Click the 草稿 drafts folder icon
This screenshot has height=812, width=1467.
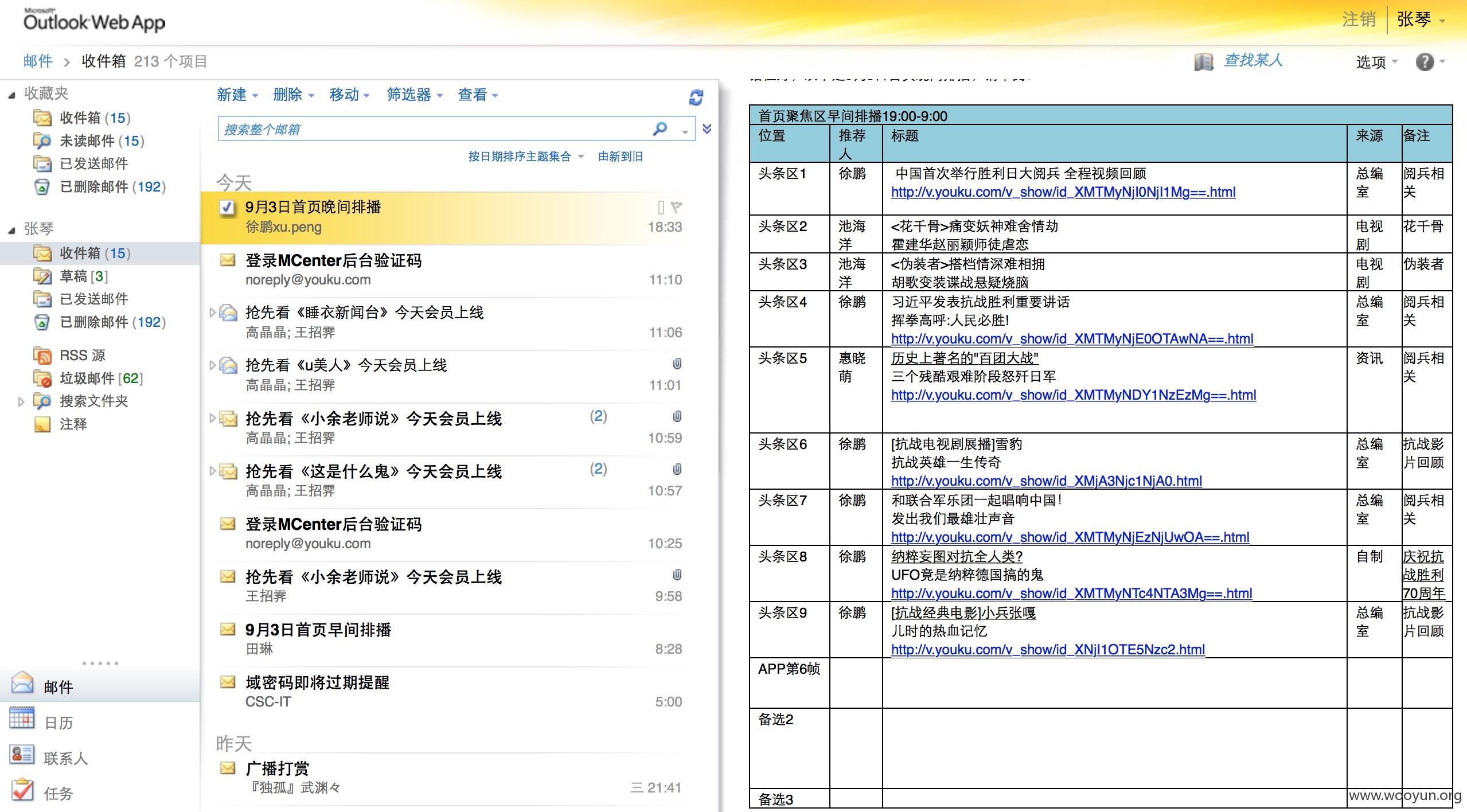(x=42, y=276)
